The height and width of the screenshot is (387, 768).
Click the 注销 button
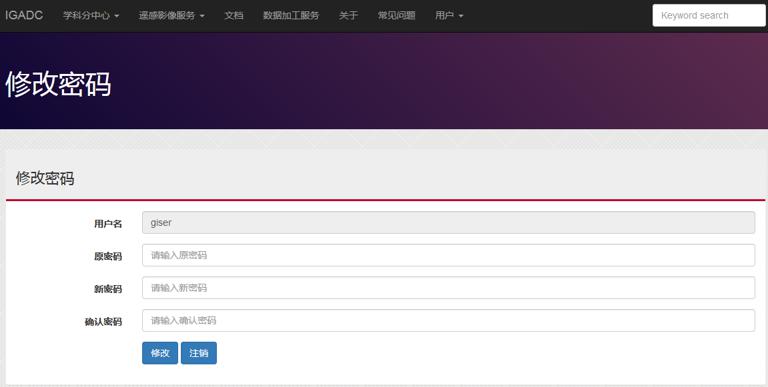point(199,353)
